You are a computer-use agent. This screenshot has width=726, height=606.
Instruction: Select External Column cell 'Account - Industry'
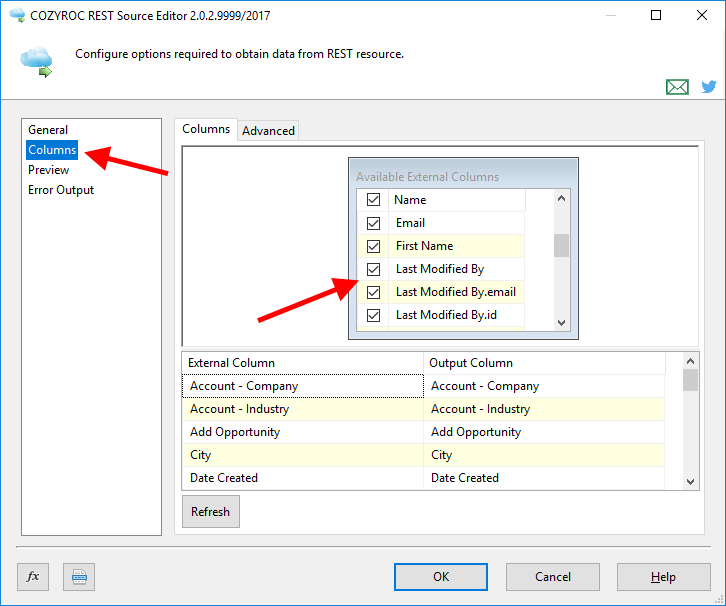[x=303, y=409]
